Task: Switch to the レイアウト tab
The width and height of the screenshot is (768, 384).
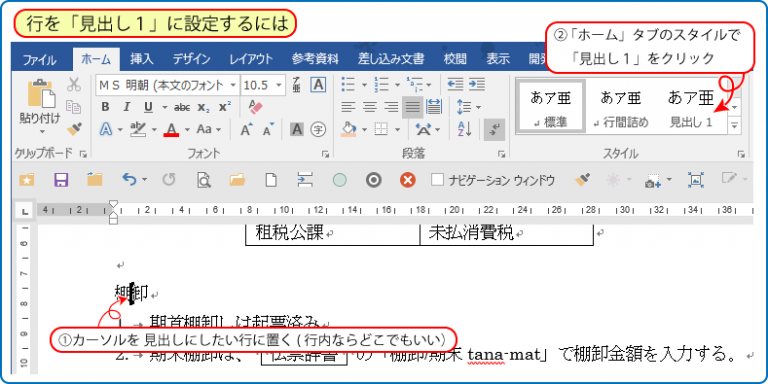Action: pos(251,59)
